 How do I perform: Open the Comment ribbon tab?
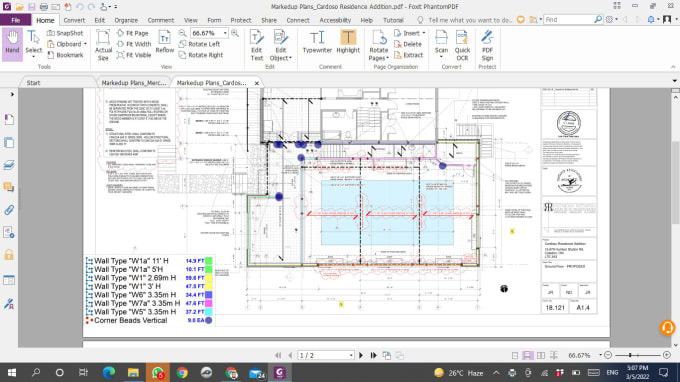(x=160, y=20)
